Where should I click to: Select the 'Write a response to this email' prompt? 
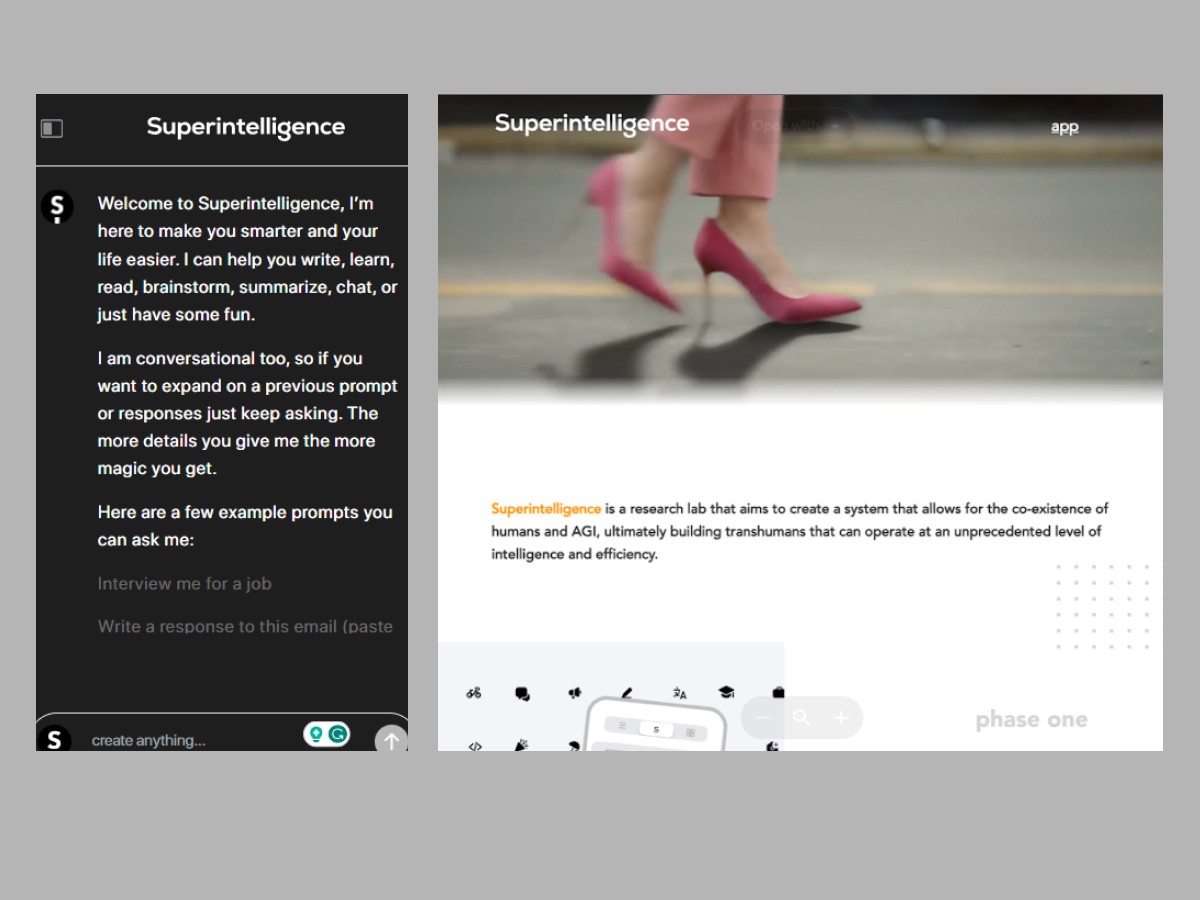pos(245,627)
